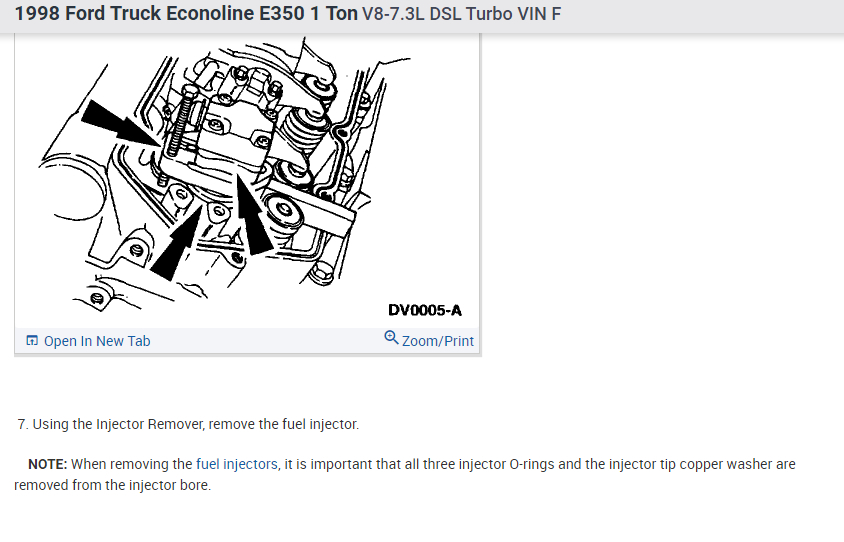Click the V8-7.3L DSL Turbo VIN F text
Screen dimensions: 844x542
point(461,14)
